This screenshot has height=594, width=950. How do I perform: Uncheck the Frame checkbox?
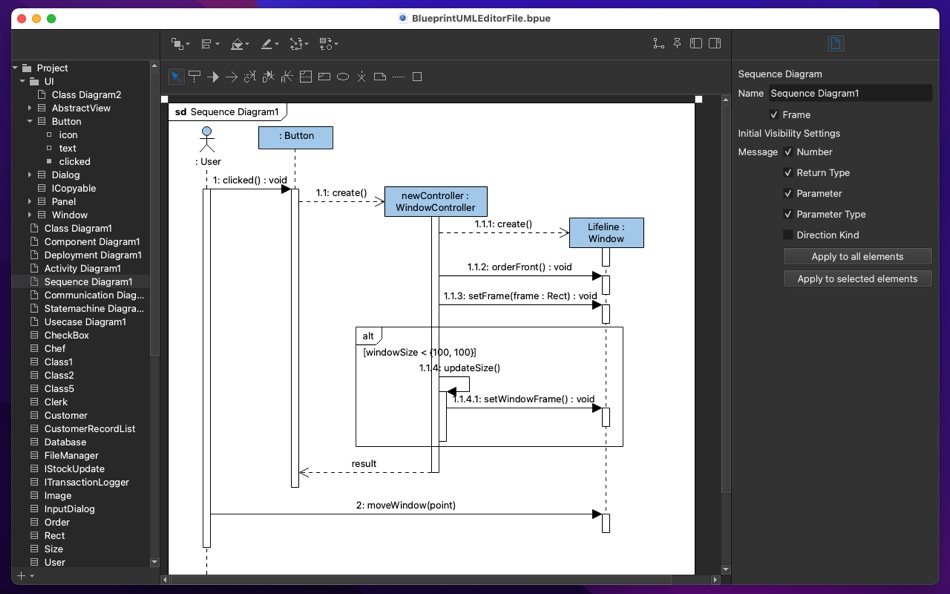(774, 115)
